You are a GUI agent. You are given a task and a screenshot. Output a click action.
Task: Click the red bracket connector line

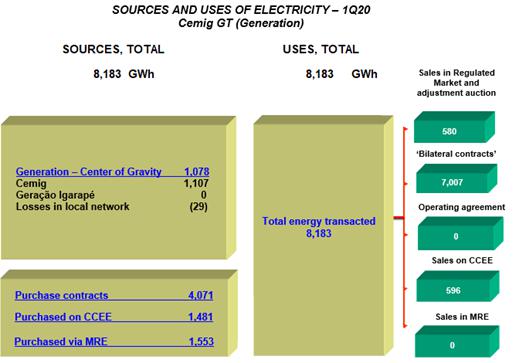tap(405, 227)
